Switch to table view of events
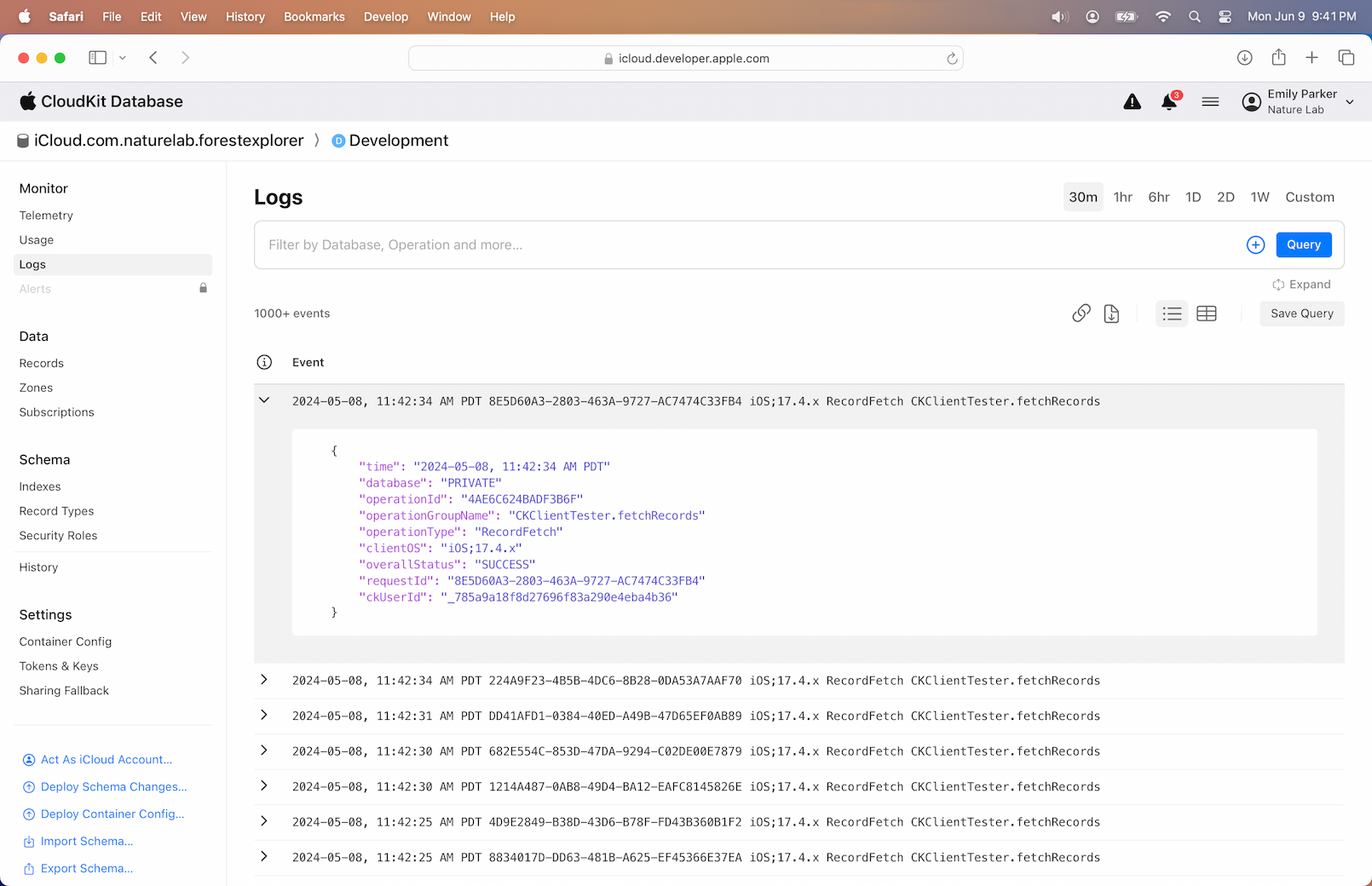The image size is (1372, 886). [1207, 314]
